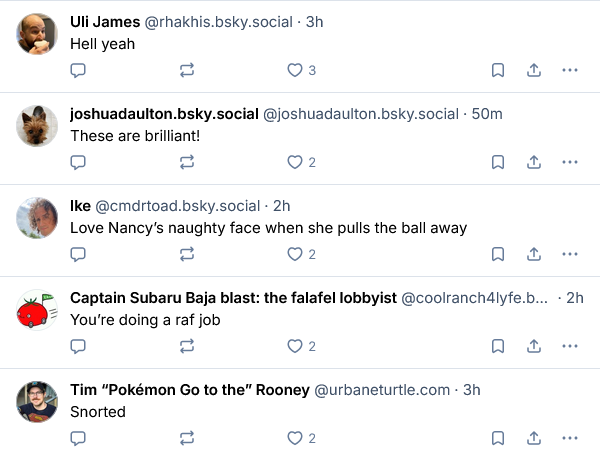The height and width of the screenshot is (460, 600).
Task: Bookmark Uli James's post
Action: click(x=497, y=70)
